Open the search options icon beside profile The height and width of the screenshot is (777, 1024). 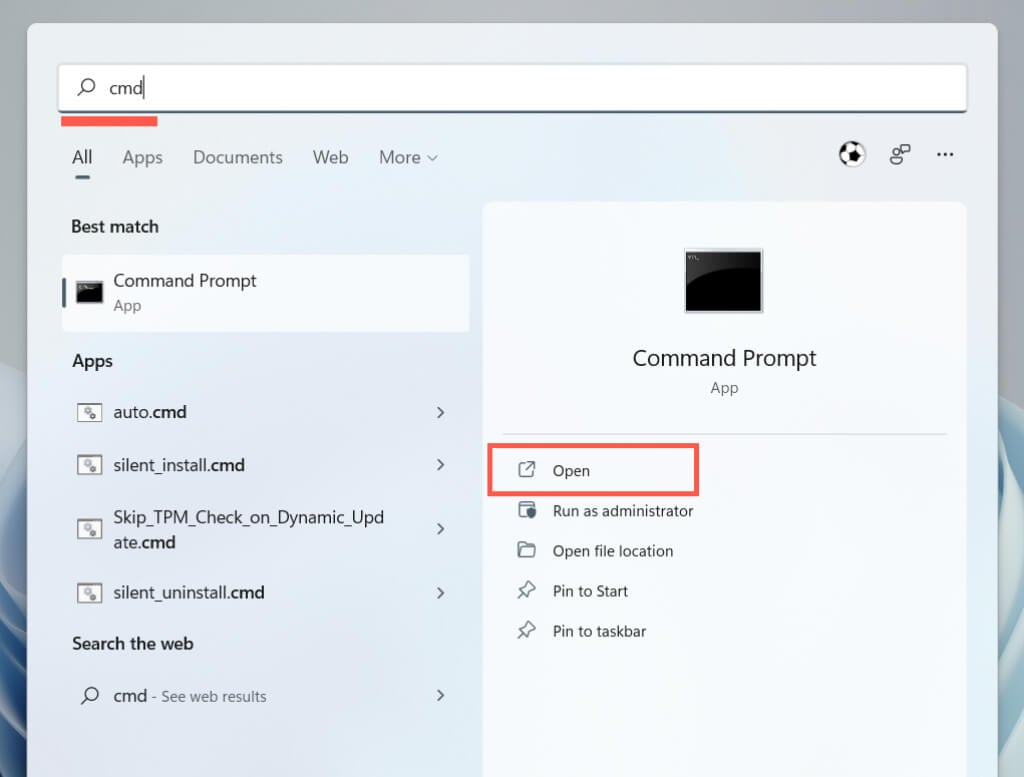[900, 154]
